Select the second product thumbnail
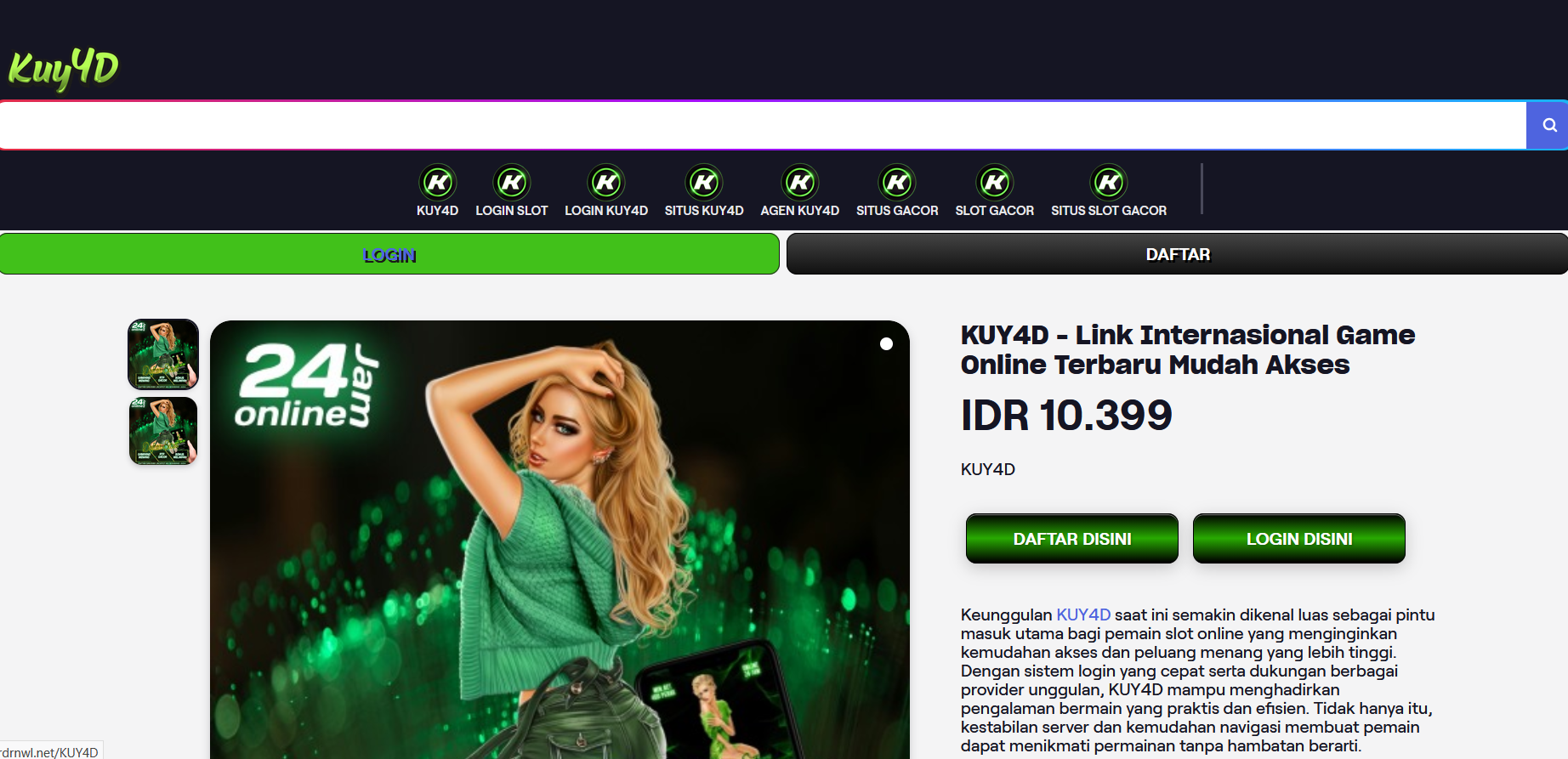The width and height of the screenshot is (1568, 759). point(163,431)
